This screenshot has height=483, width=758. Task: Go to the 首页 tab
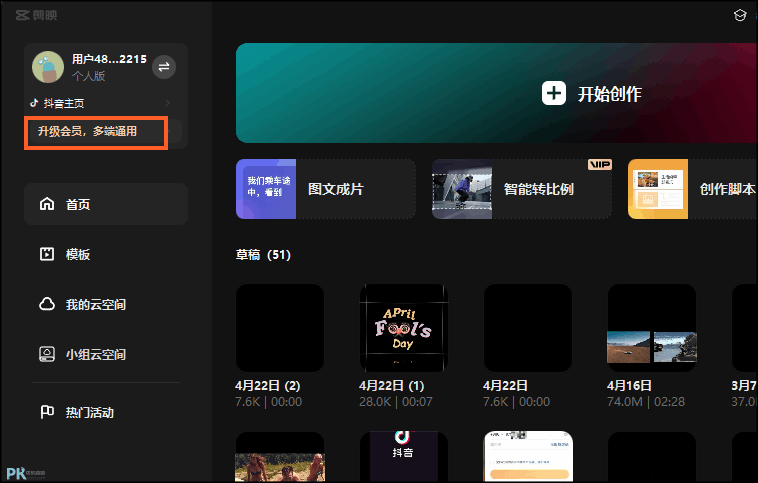point(106,204)
